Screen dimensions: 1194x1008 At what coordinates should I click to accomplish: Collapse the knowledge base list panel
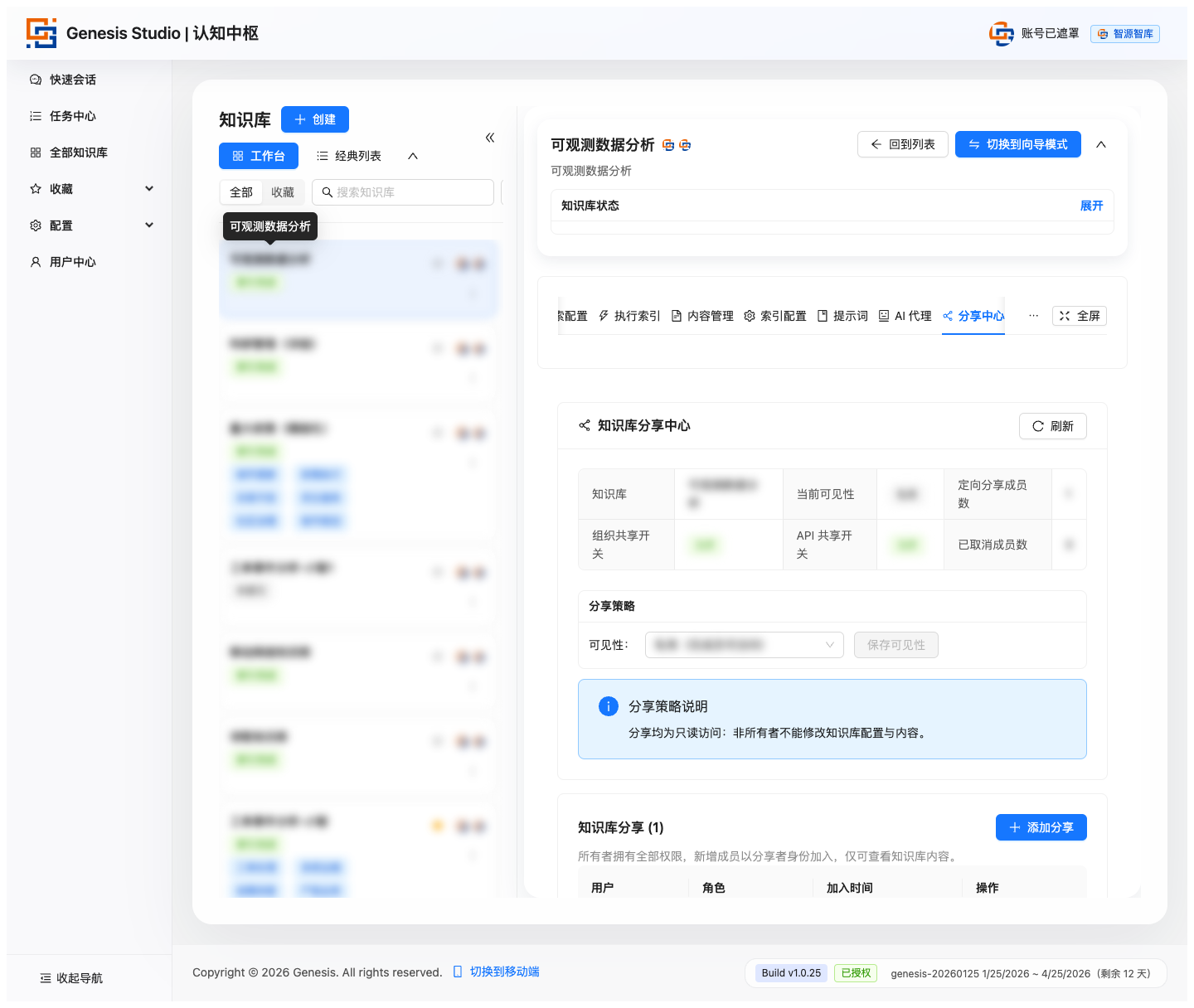coord(490,138)
